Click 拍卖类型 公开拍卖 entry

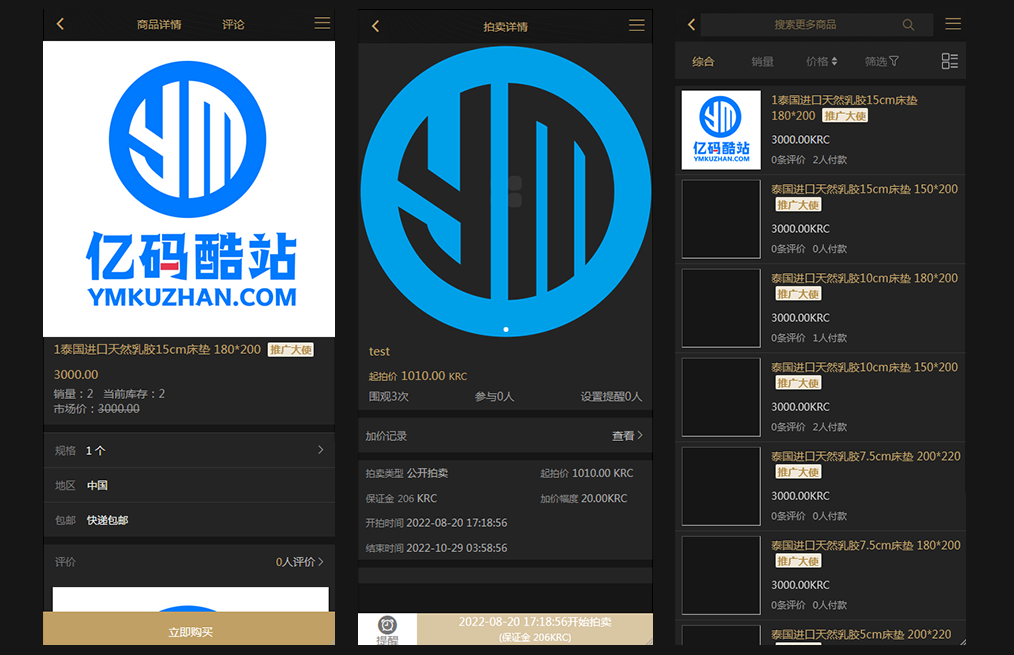pos(407,473)
